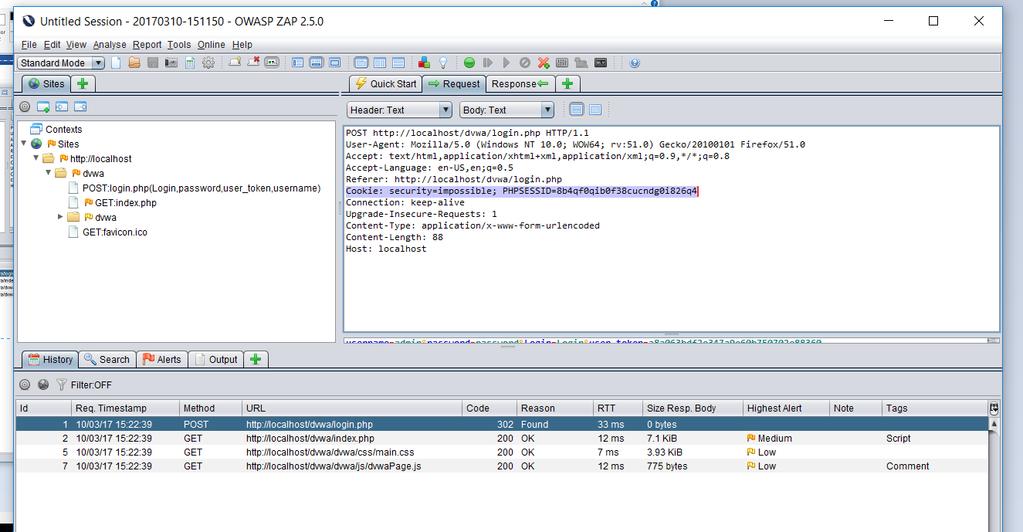This screenshot has width=1023, height=532.
Task: Click the add tab plus beside Output
Action: [255, 359]
